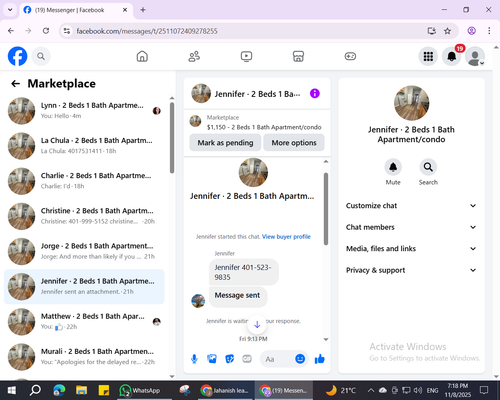Click the Marketplace listing thumbnail in header
Screen dimensions: 500x400
coord(195,121)
